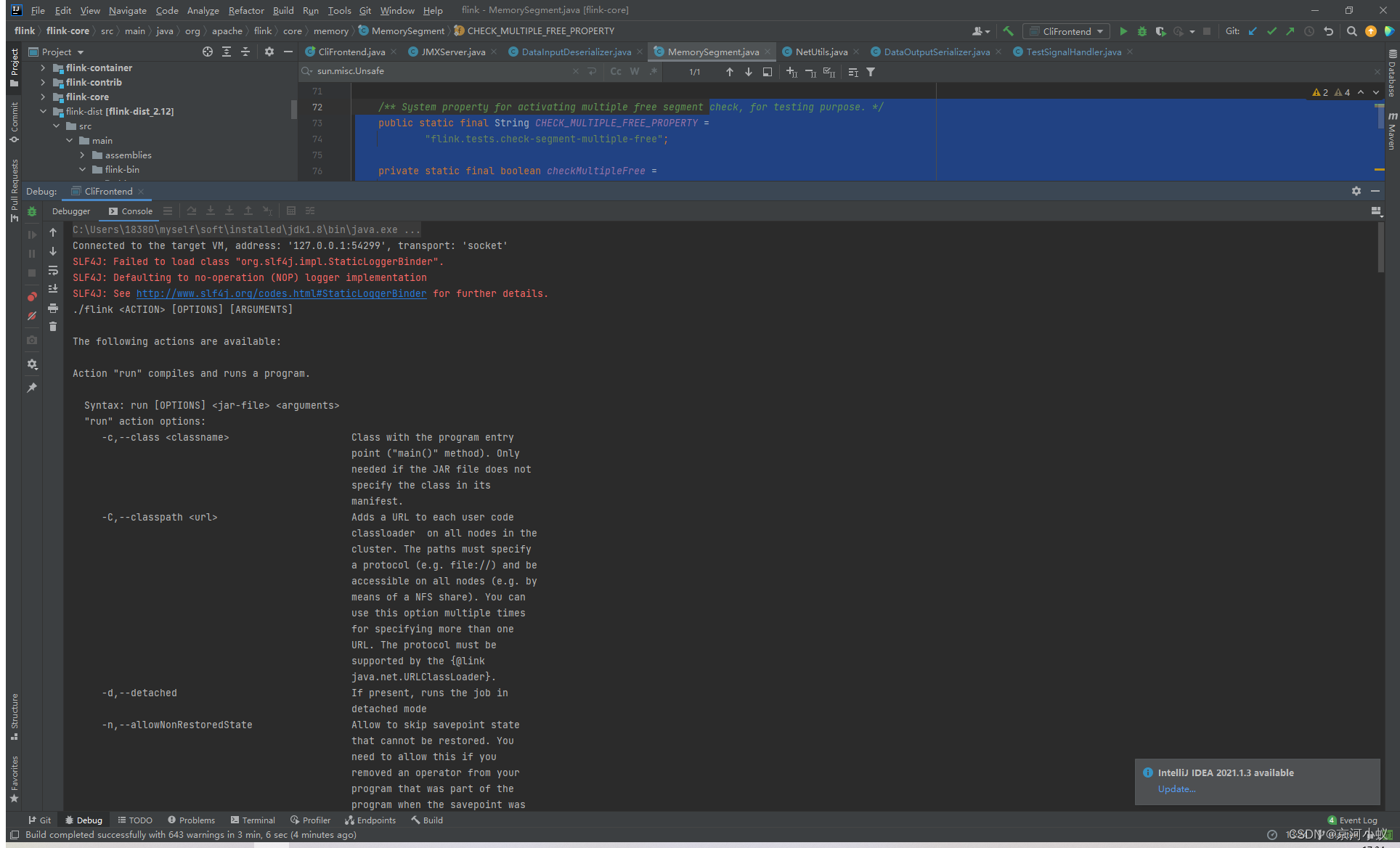This screenshot has width=1400, height=848.
Task: Open debug settings gear in left strip
Action: pyautogui.click(x=32, y=364)
